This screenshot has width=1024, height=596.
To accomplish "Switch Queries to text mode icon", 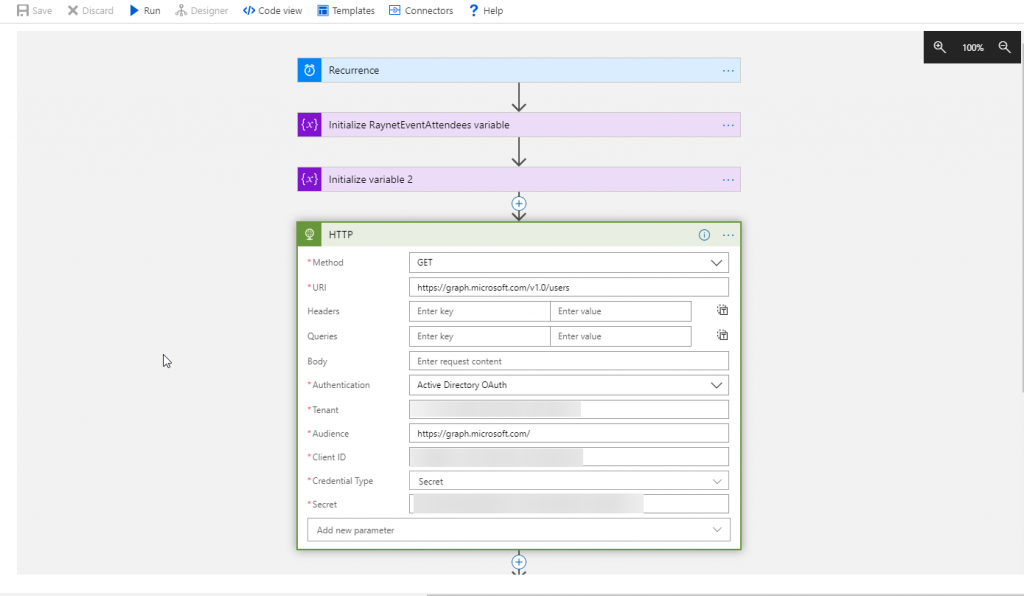I will click(722, 335).
